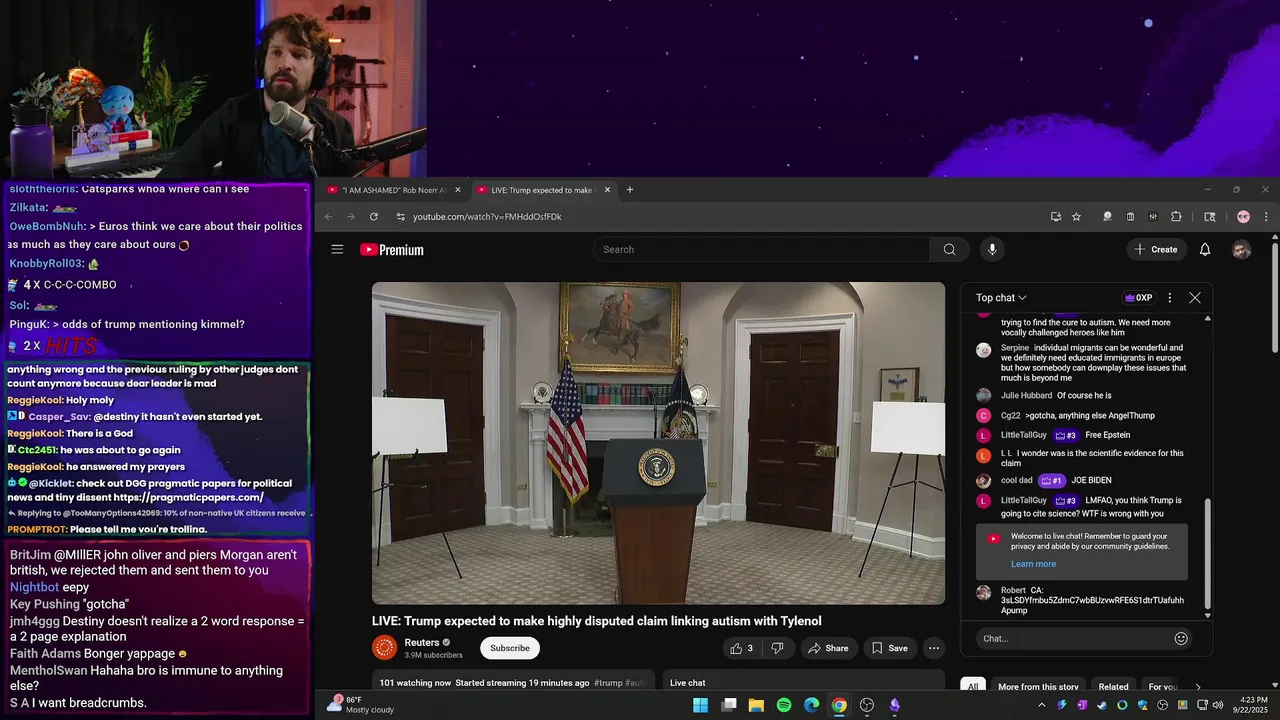Viewport: 1280px width, 720px height.
Task: Open the weather widget showing 86°F
Action: coord(361,705)
